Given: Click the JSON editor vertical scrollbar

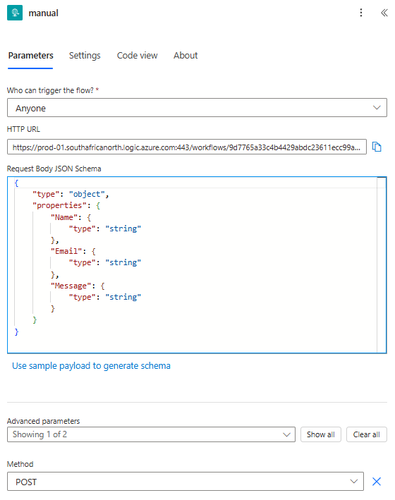Looking at the screenshot, I should coord(382,265).
